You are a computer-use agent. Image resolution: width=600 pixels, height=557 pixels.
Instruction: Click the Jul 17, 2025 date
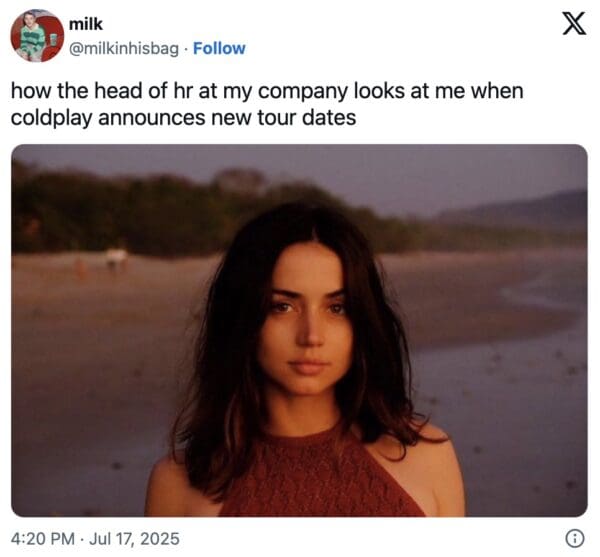click(x=135, y=539)
